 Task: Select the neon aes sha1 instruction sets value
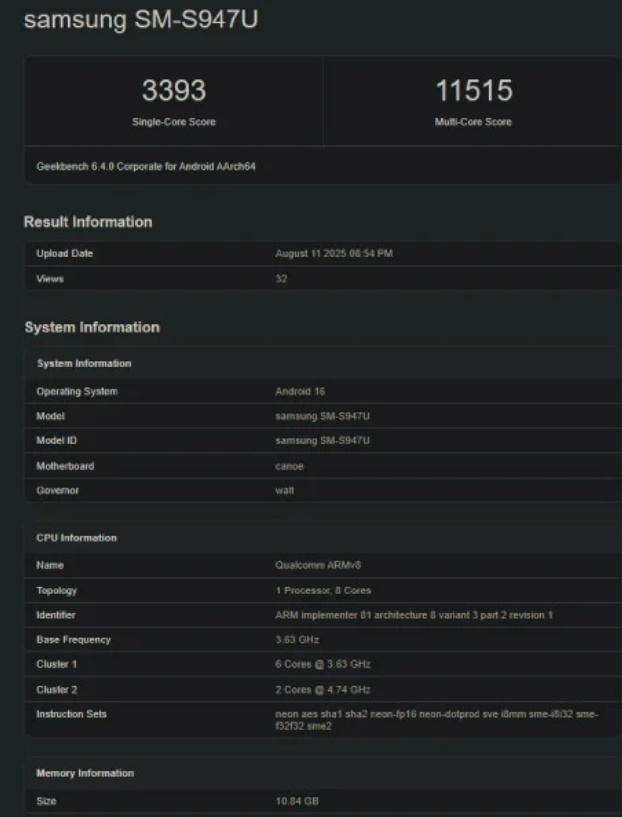(437, 720)
